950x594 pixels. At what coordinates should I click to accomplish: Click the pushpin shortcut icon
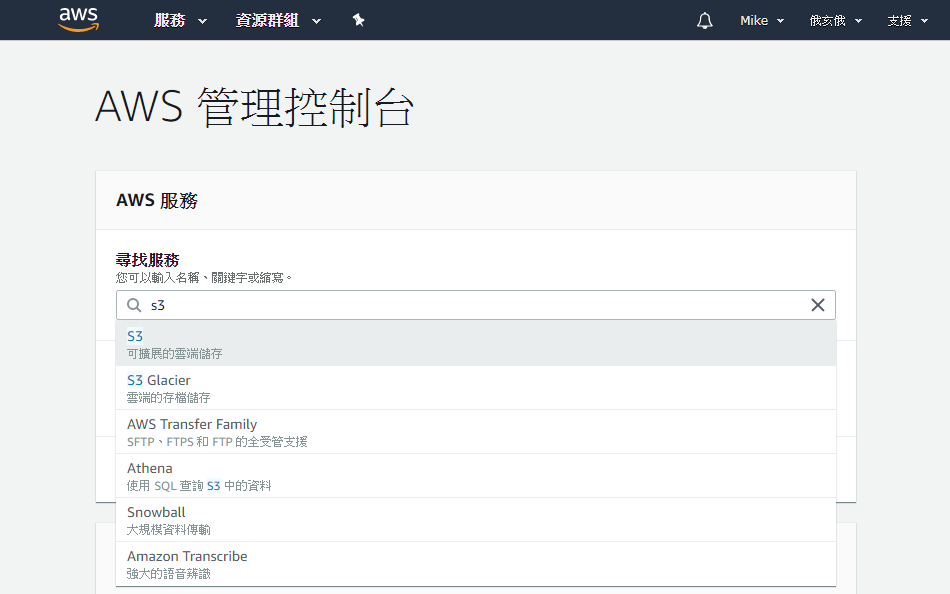[x=359, y=21]
